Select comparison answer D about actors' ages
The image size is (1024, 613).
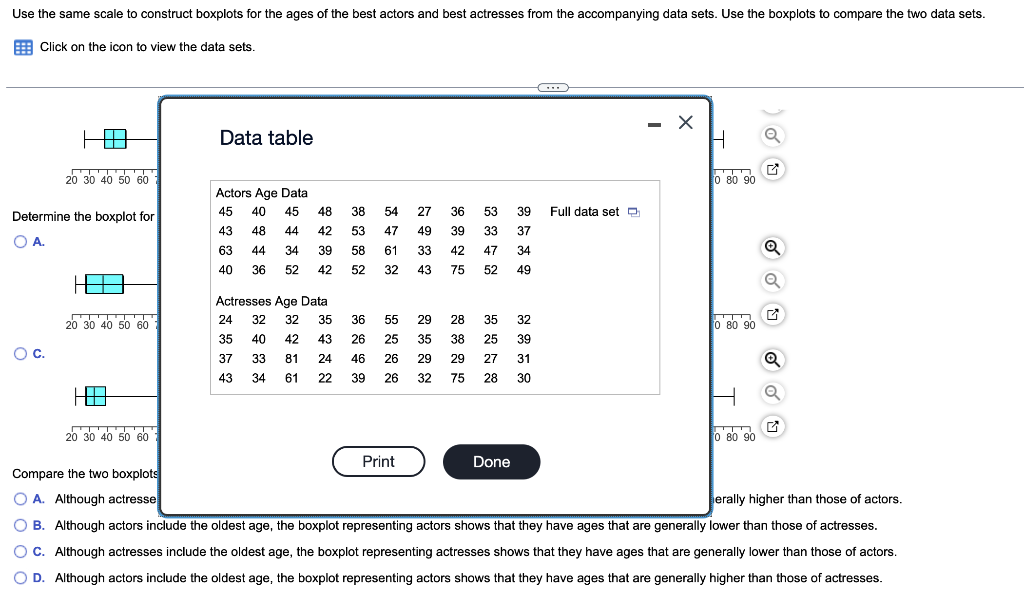click(19, 577)
